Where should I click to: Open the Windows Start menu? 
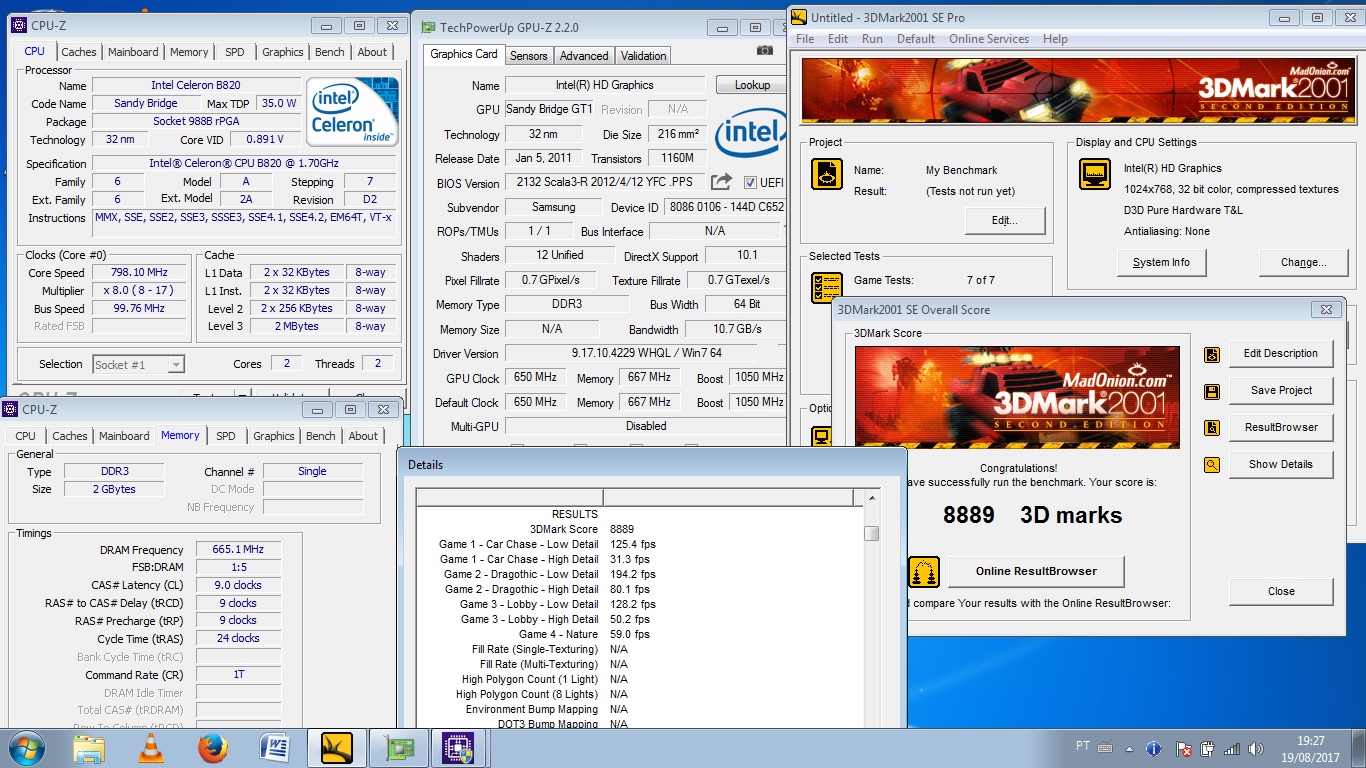26,748
